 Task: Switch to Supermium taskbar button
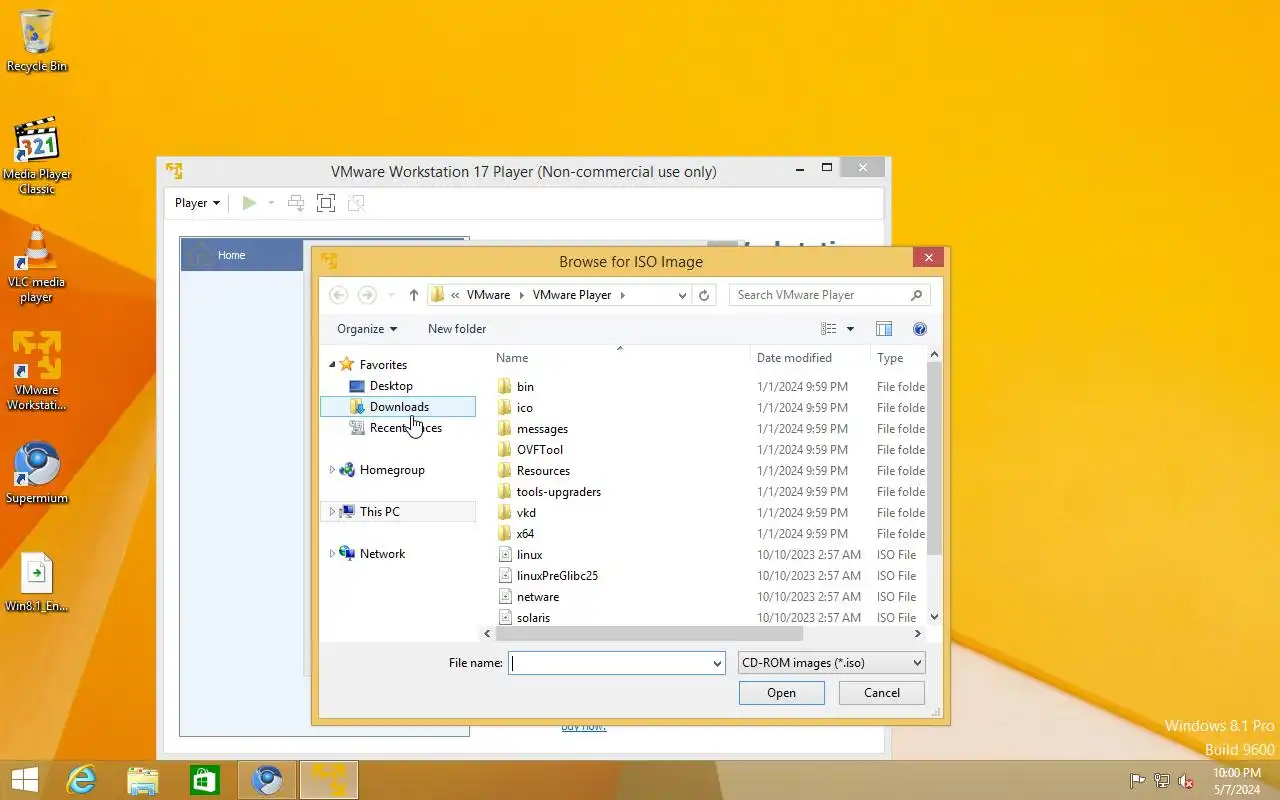(266, 780)
